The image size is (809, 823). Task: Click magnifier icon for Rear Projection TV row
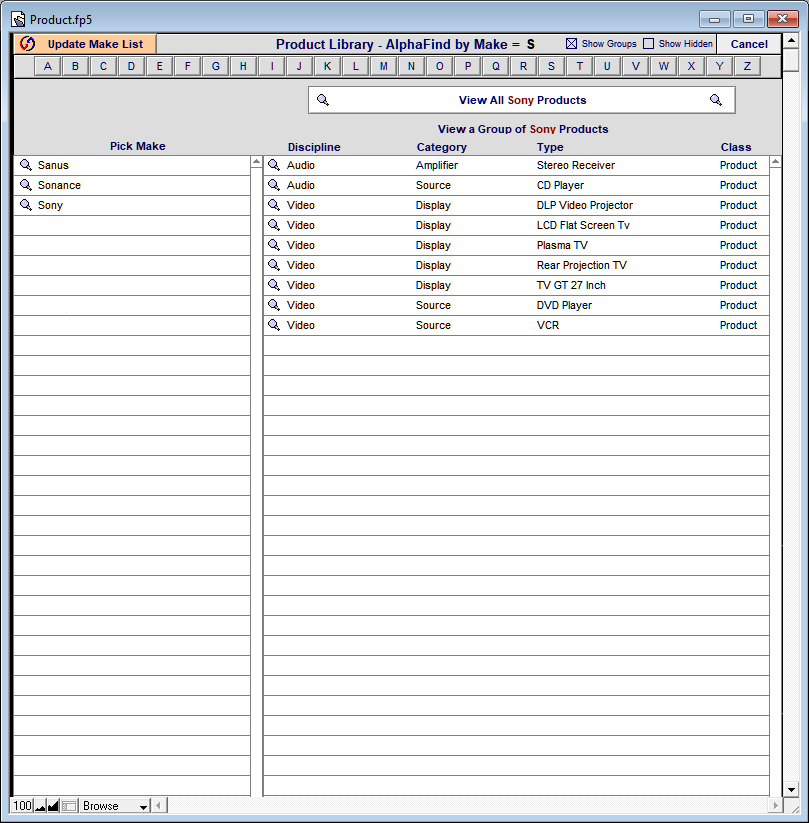tap(274, 265)
